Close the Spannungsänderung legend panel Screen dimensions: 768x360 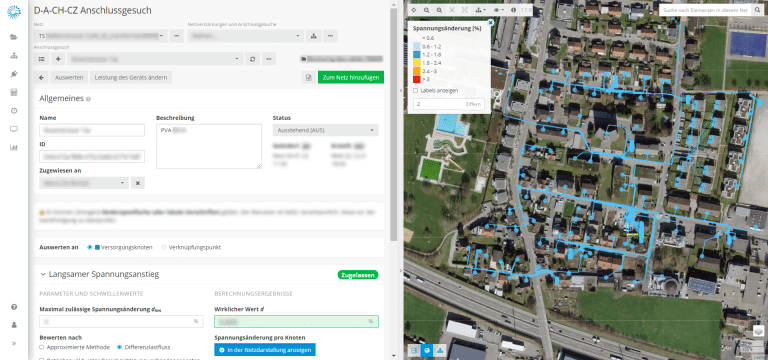[x=490, y=22]
